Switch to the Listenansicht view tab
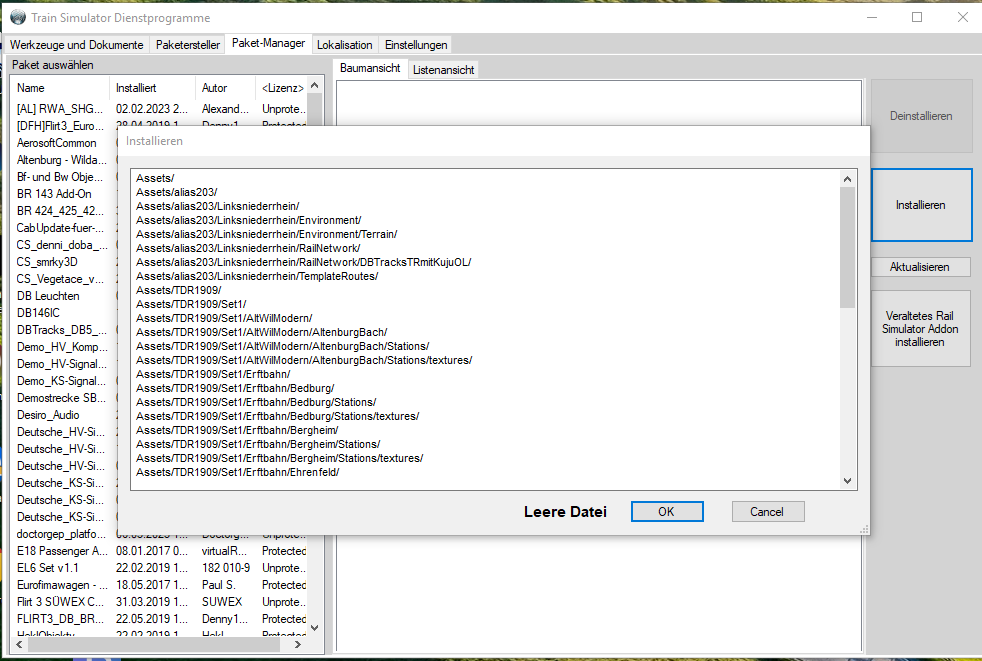 (443, 70)
